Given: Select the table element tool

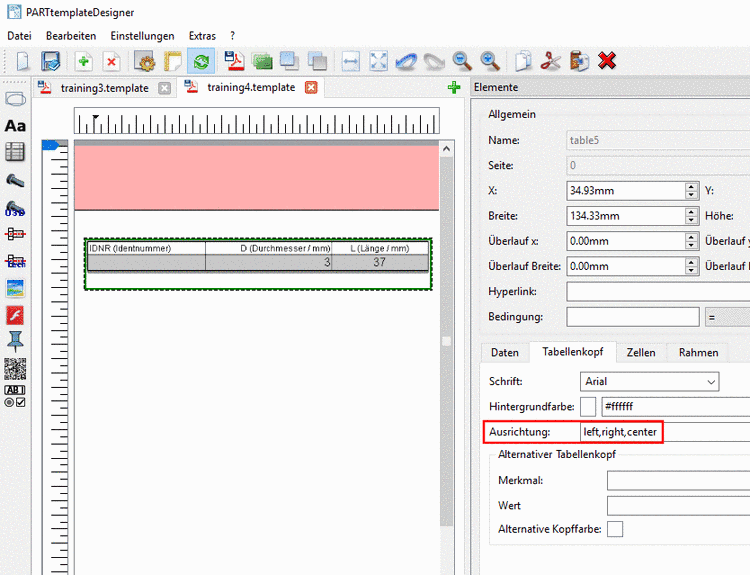Looking at the screenshot, I should point(15,152).
